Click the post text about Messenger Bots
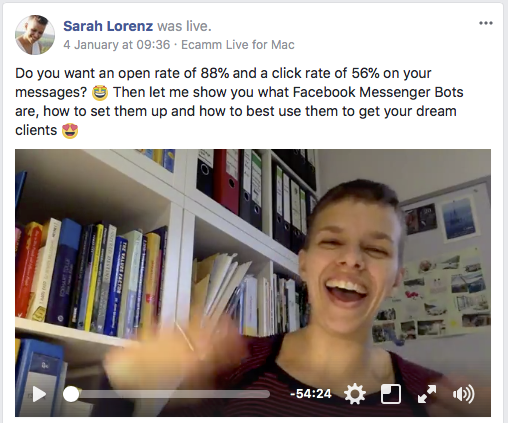508x423 pixels. [239, 102]
